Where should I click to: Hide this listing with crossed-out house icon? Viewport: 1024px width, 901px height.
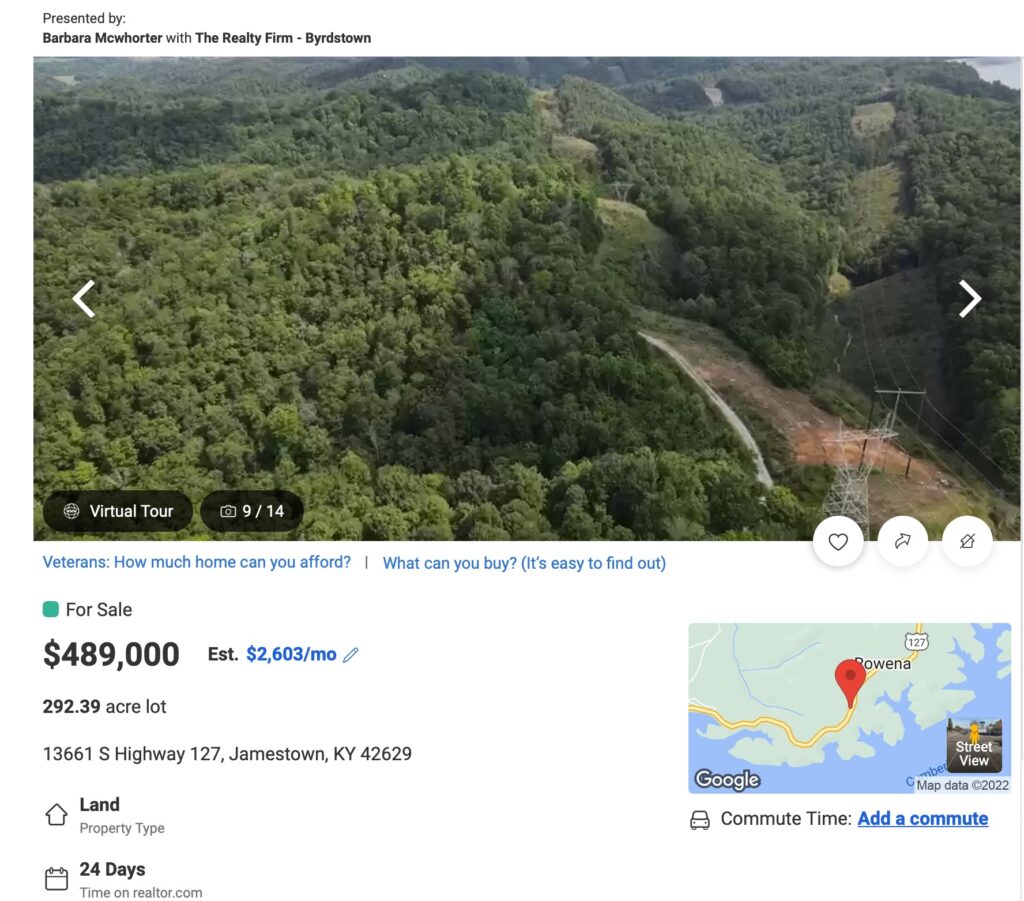967,541
